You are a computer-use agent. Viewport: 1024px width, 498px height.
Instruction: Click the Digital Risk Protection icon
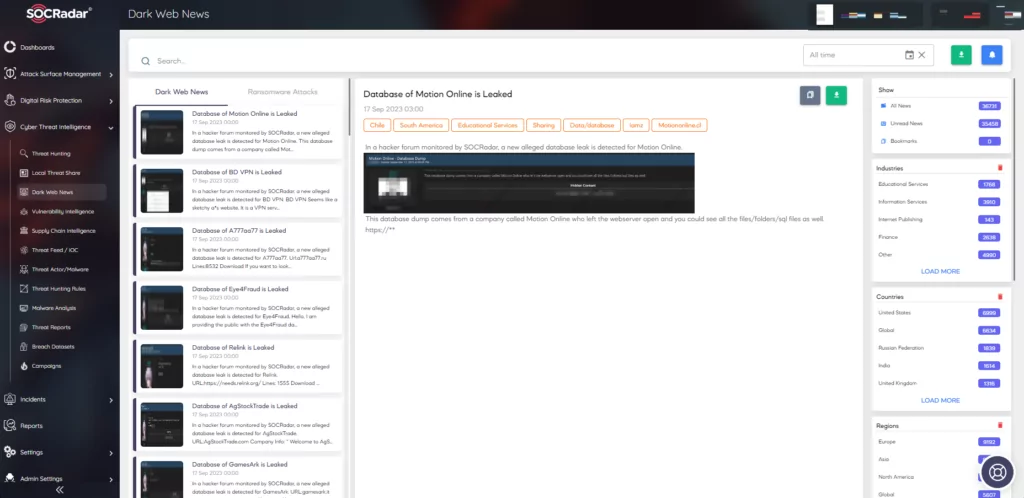(10, 101)
